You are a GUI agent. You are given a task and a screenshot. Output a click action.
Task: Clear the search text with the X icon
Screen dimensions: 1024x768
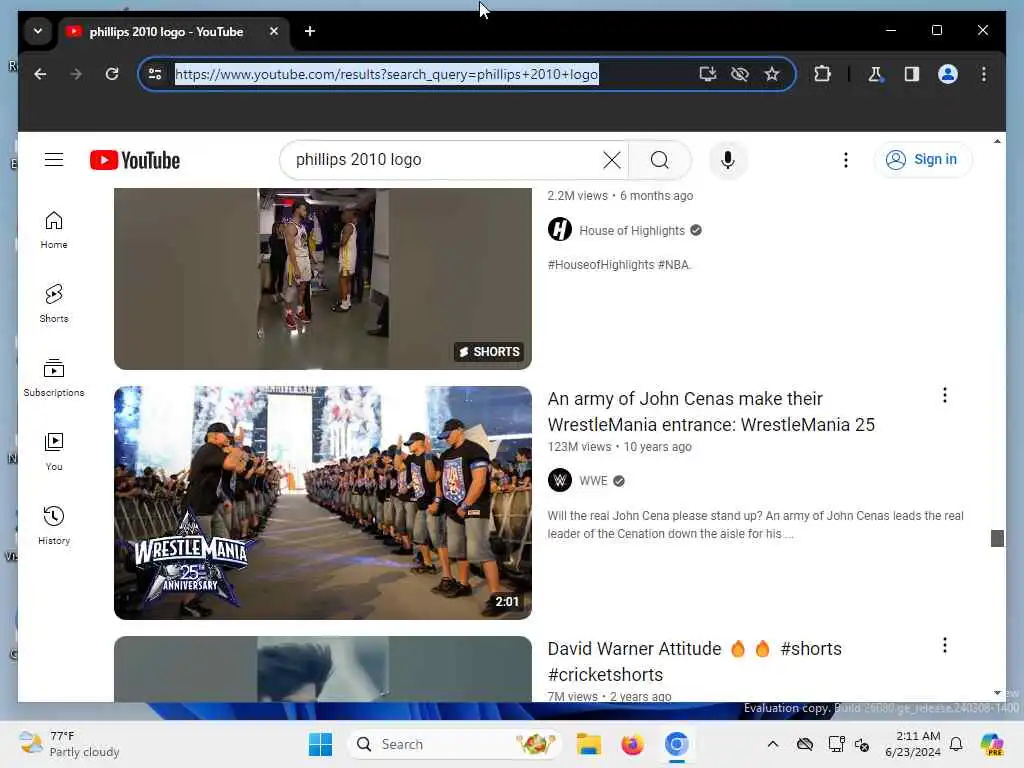[611, 160]
